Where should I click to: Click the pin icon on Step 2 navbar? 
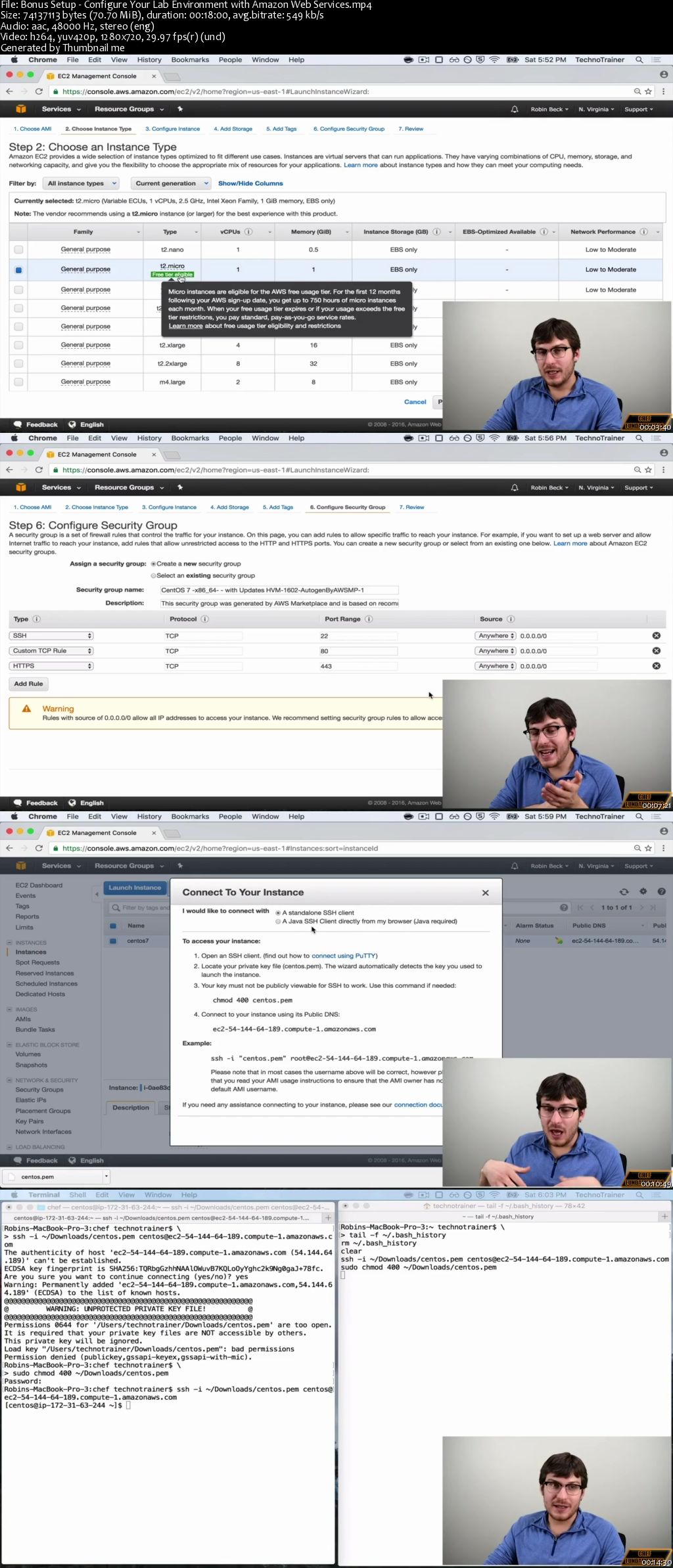pyautogui.click(x=180, y=109)
